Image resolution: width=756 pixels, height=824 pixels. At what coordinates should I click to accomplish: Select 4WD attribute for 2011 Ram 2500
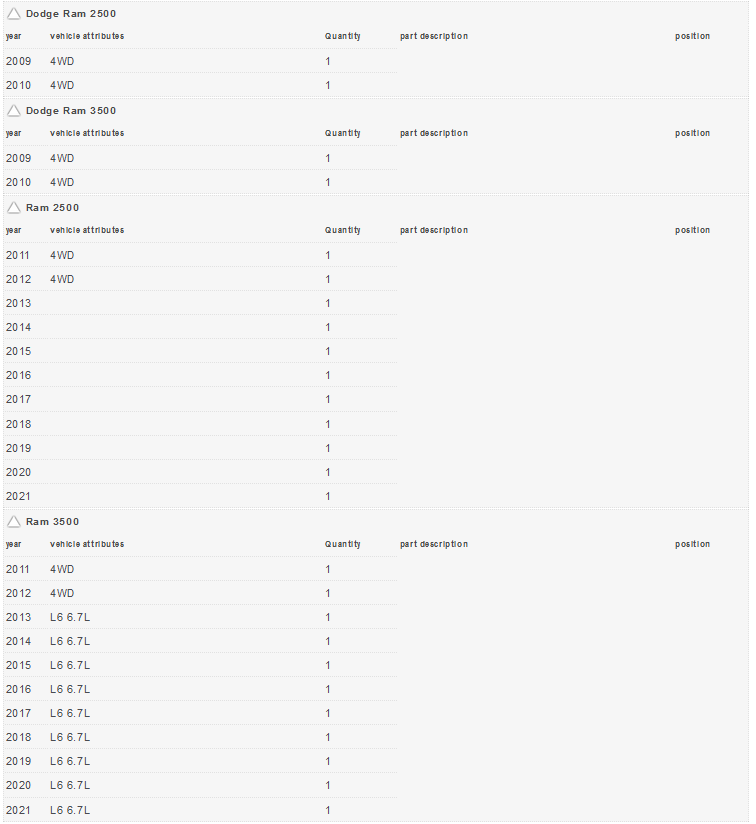click(62, 256)
